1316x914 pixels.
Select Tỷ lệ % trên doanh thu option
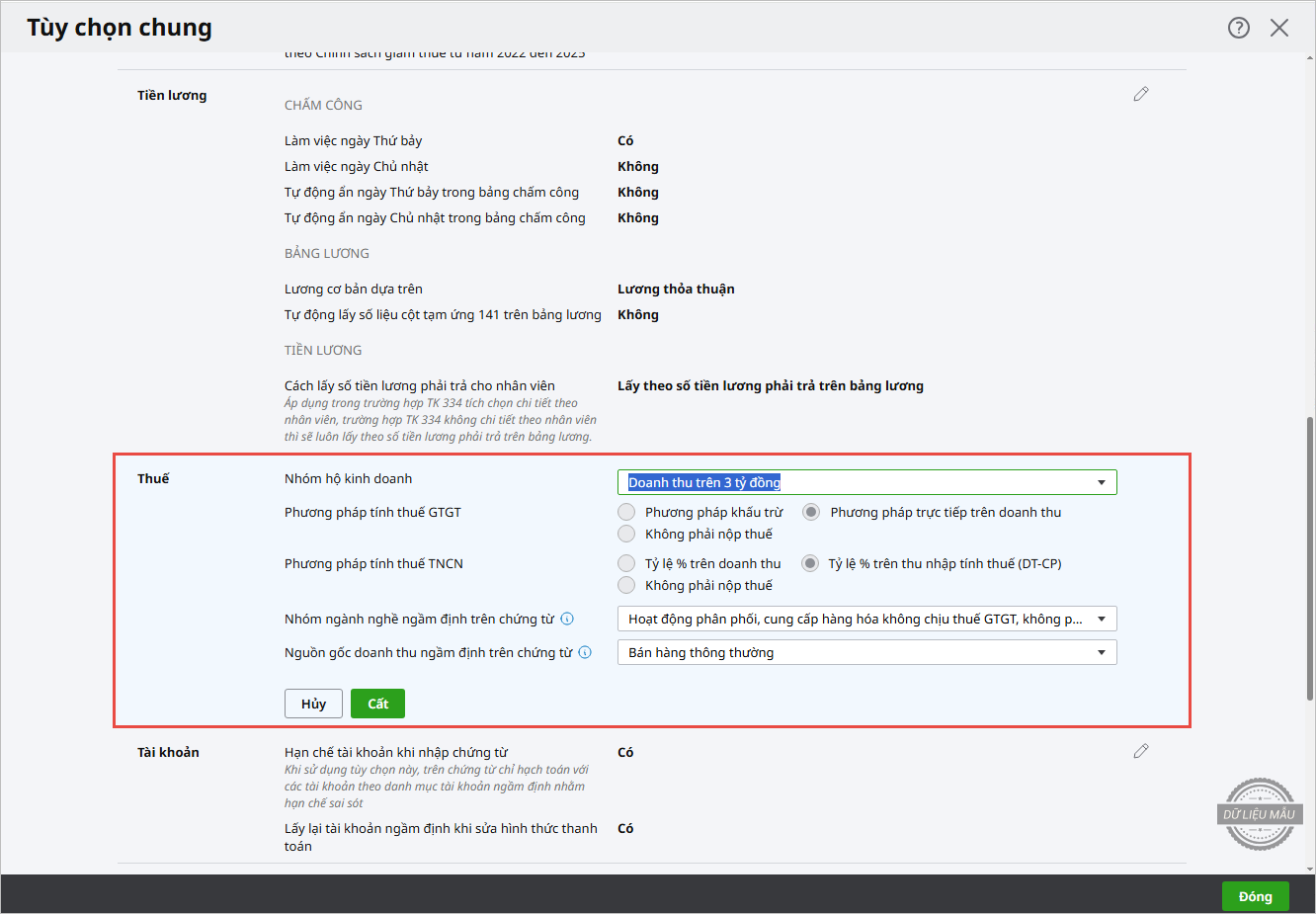pyautogui.click(x=626, y=563)
